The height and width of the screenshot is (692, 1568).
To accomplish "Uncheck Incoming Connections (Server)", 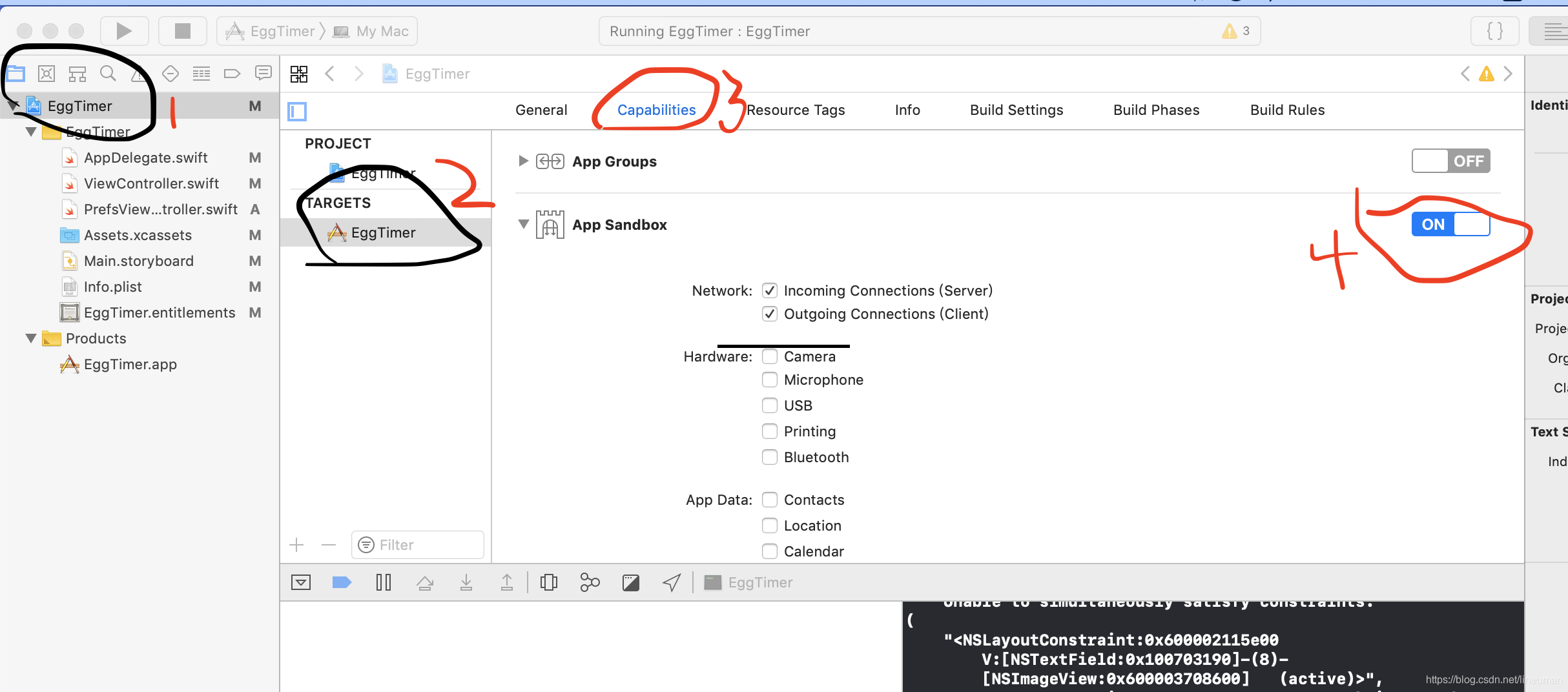I will pos(769,290).
